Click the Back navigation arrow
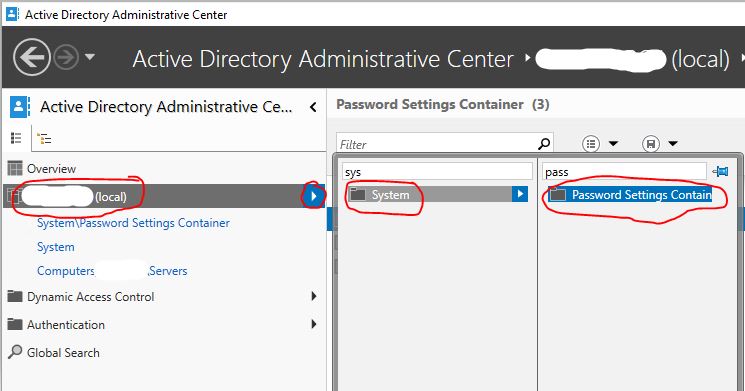 click(31, 57)
